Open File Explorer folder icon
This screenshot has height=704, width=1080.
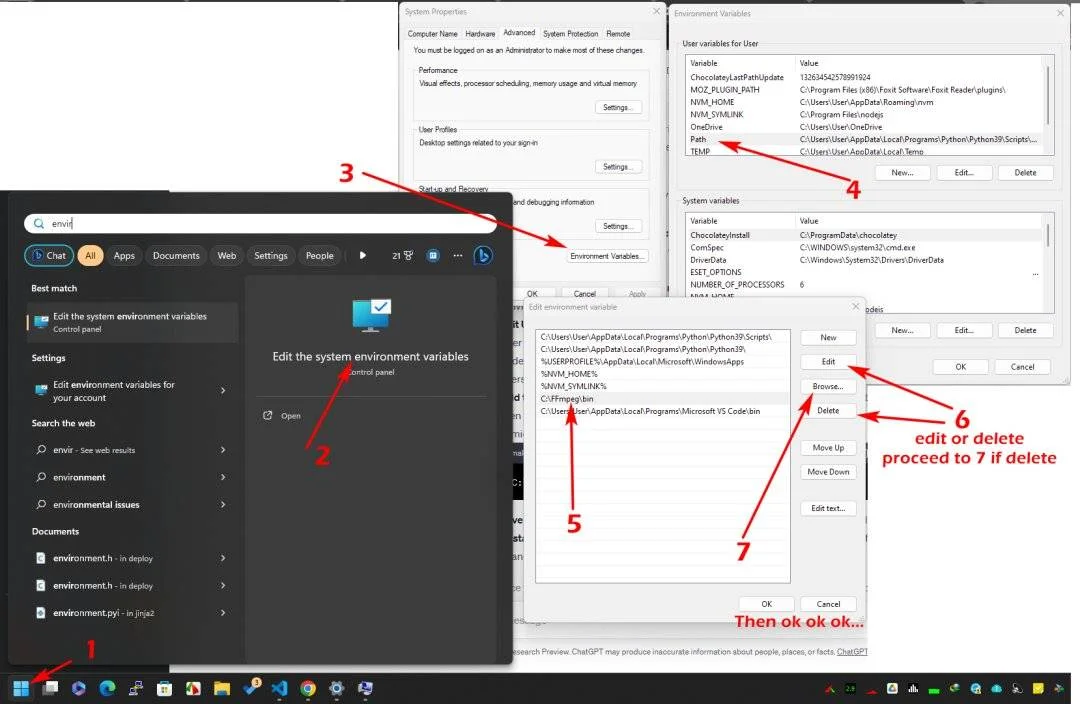(221, 688)
